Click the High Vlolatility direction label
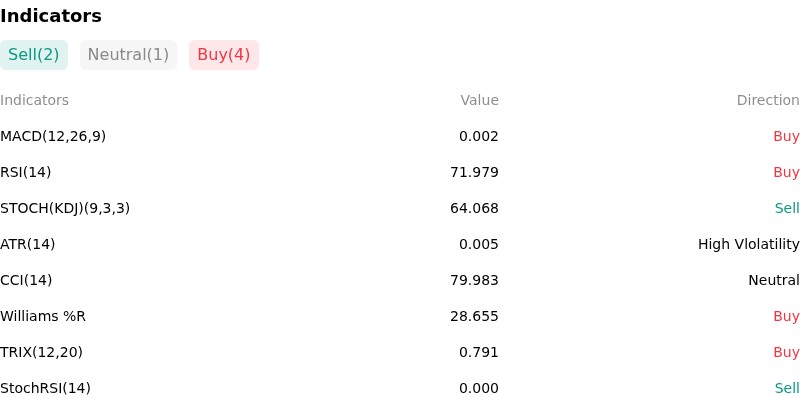800x398 pixels. pos(748,244)
